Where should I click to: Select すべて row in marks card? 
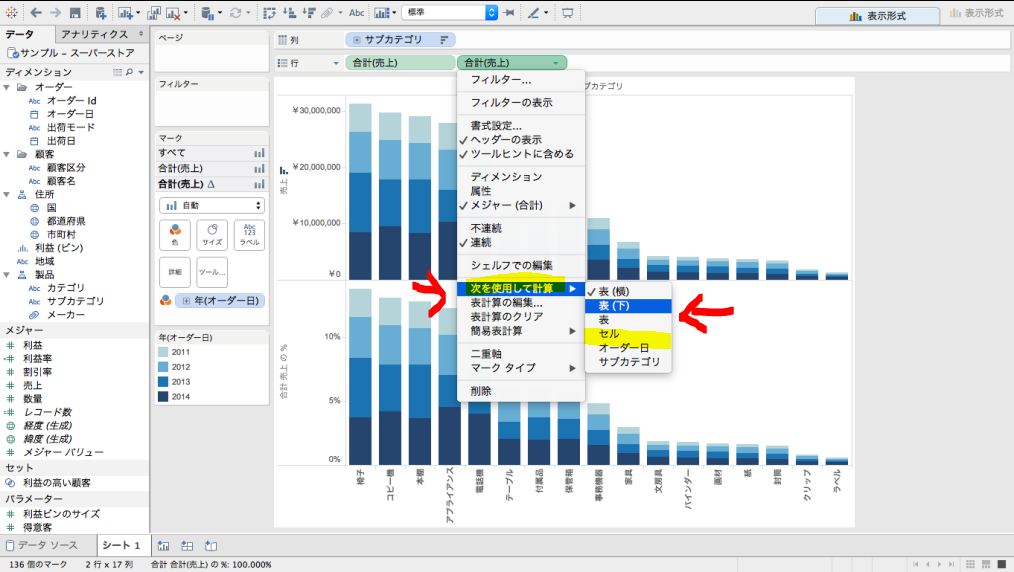click(x=212, y=153)
